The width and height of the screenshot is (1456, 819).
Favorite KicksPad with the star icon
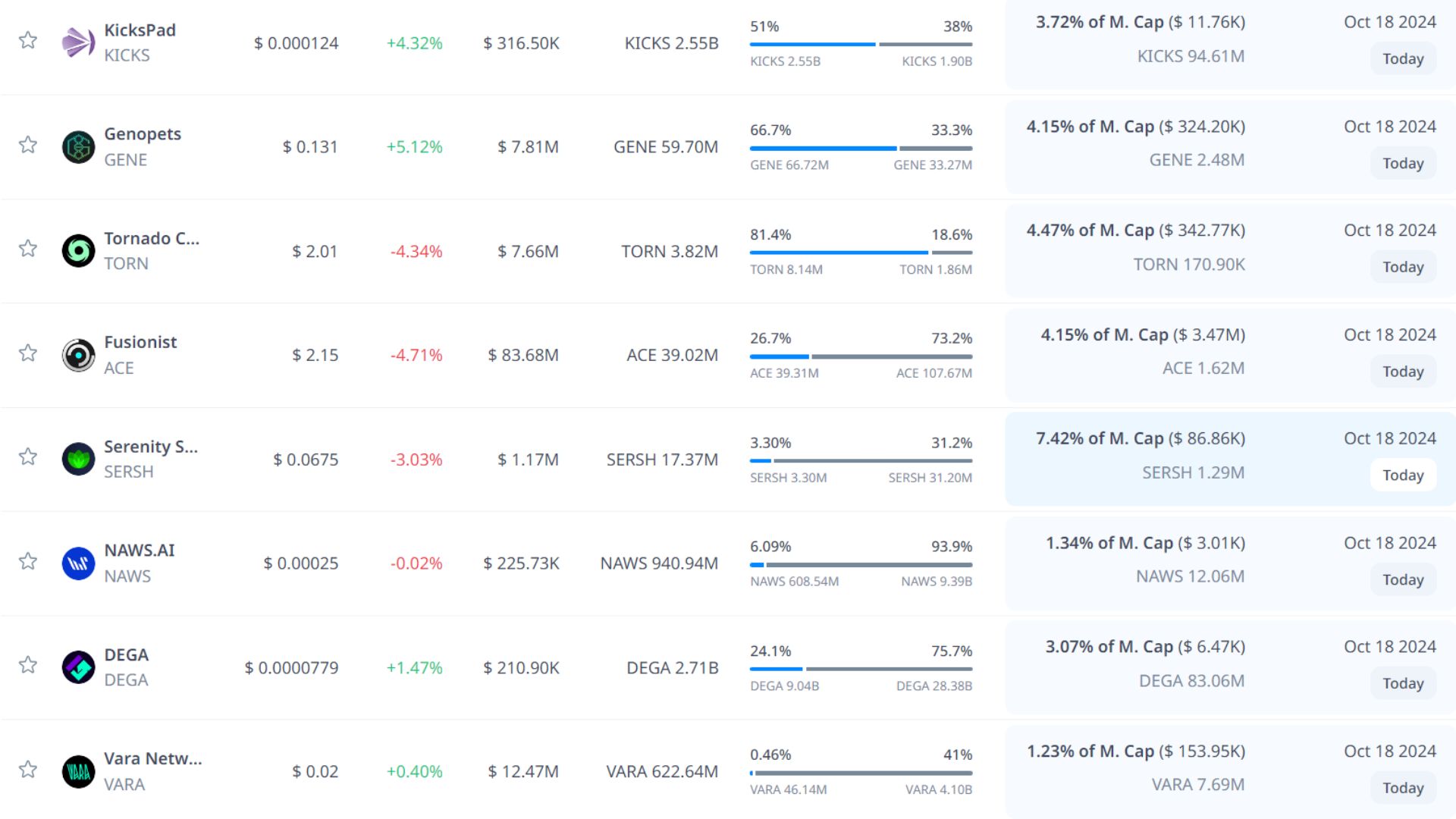pyautogui.click(x=28, y=40)
